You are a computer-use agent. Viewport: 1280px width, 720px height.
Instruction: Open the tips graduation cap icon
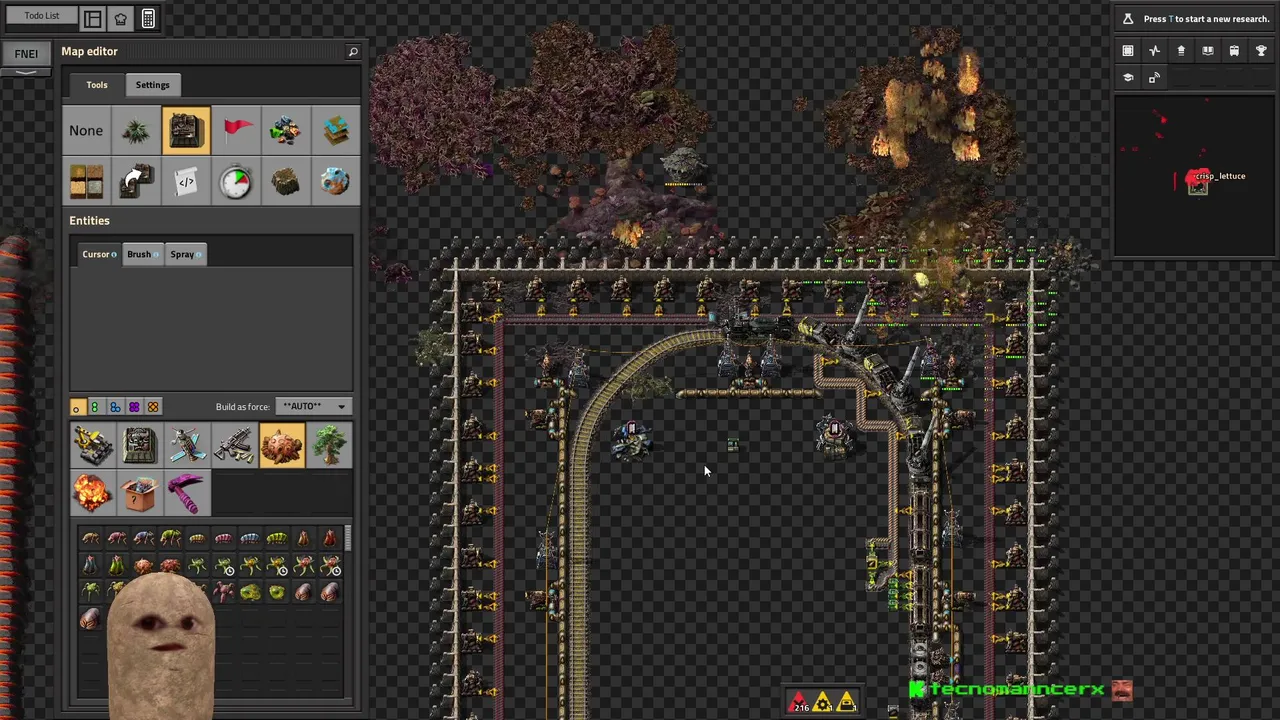pyautogui.click(x=1128, y=78)
